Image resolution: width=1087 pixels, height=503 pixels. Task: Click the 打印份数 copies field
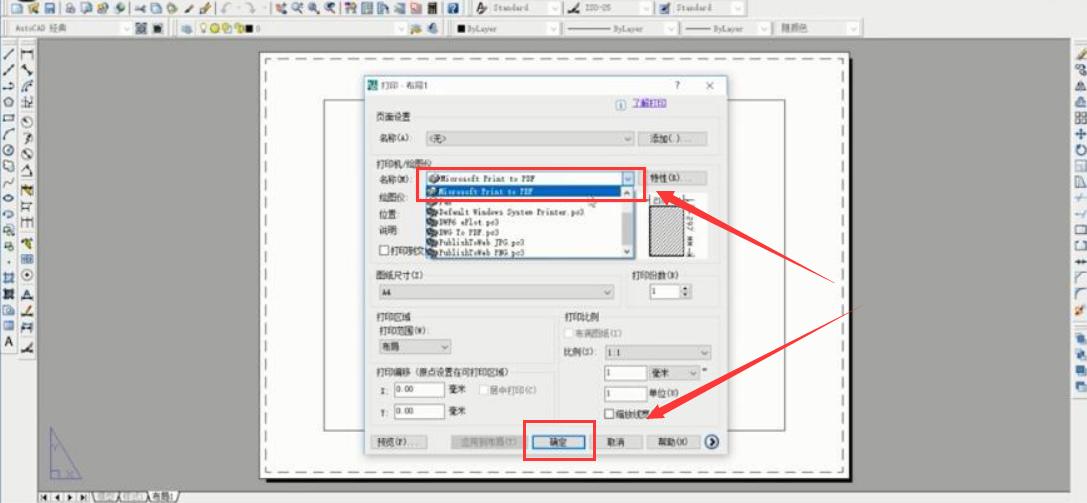[665, 292]
